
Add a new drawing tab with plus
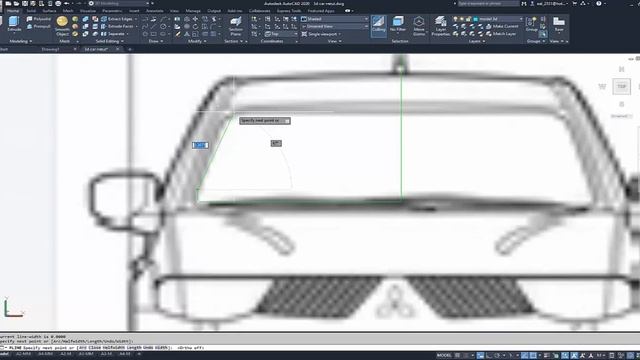pos(130,49)
